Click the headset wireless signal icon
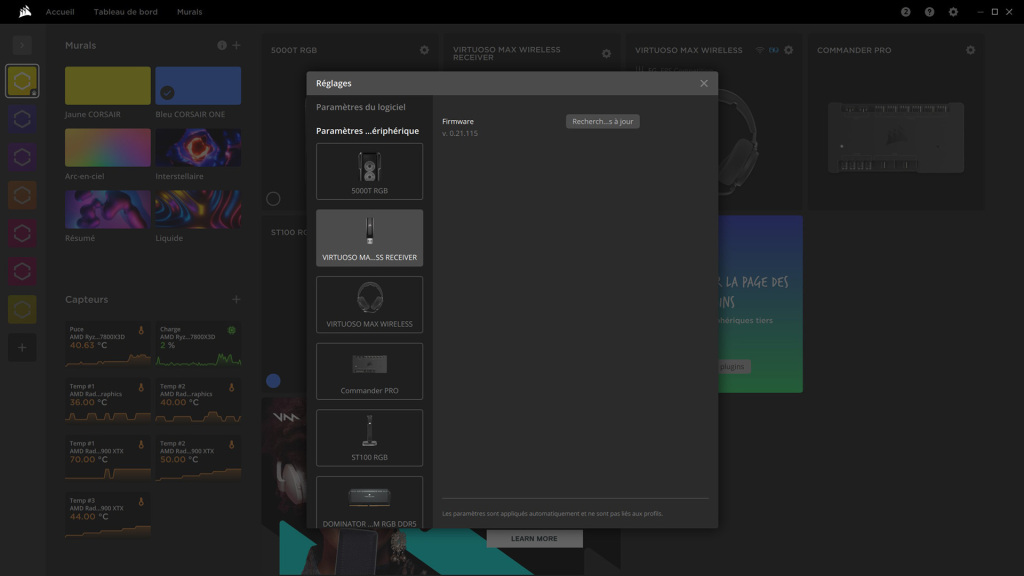 [760, 50]
